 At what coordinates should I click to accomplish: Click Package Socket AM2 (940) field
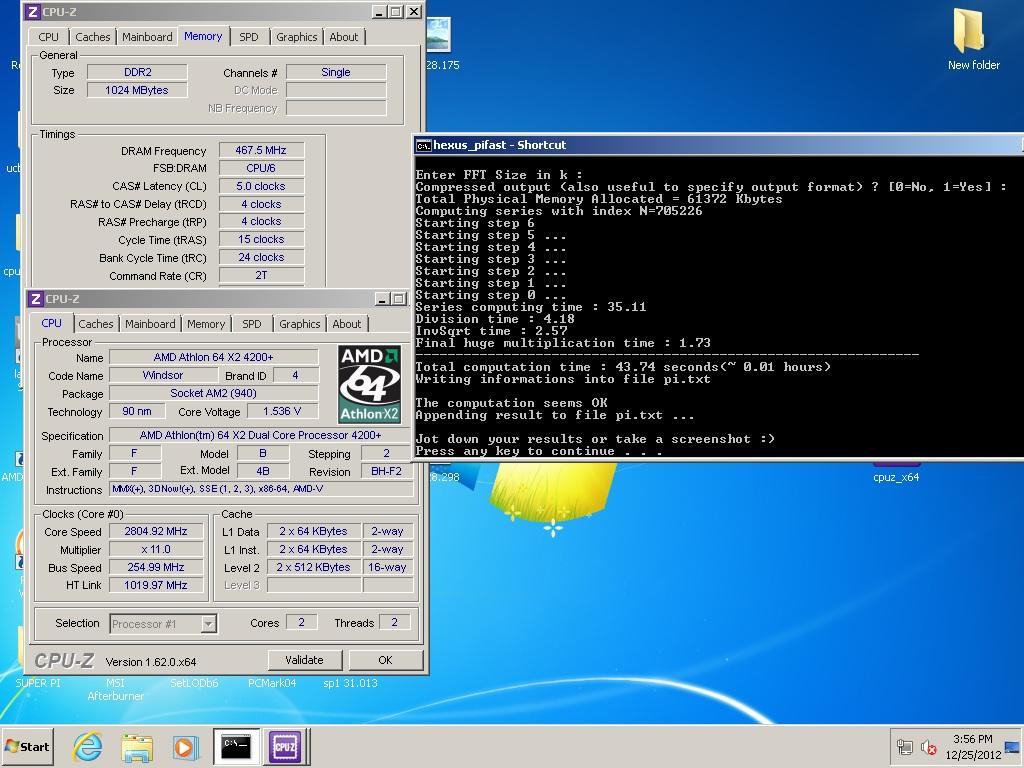(x=214, y=393)
